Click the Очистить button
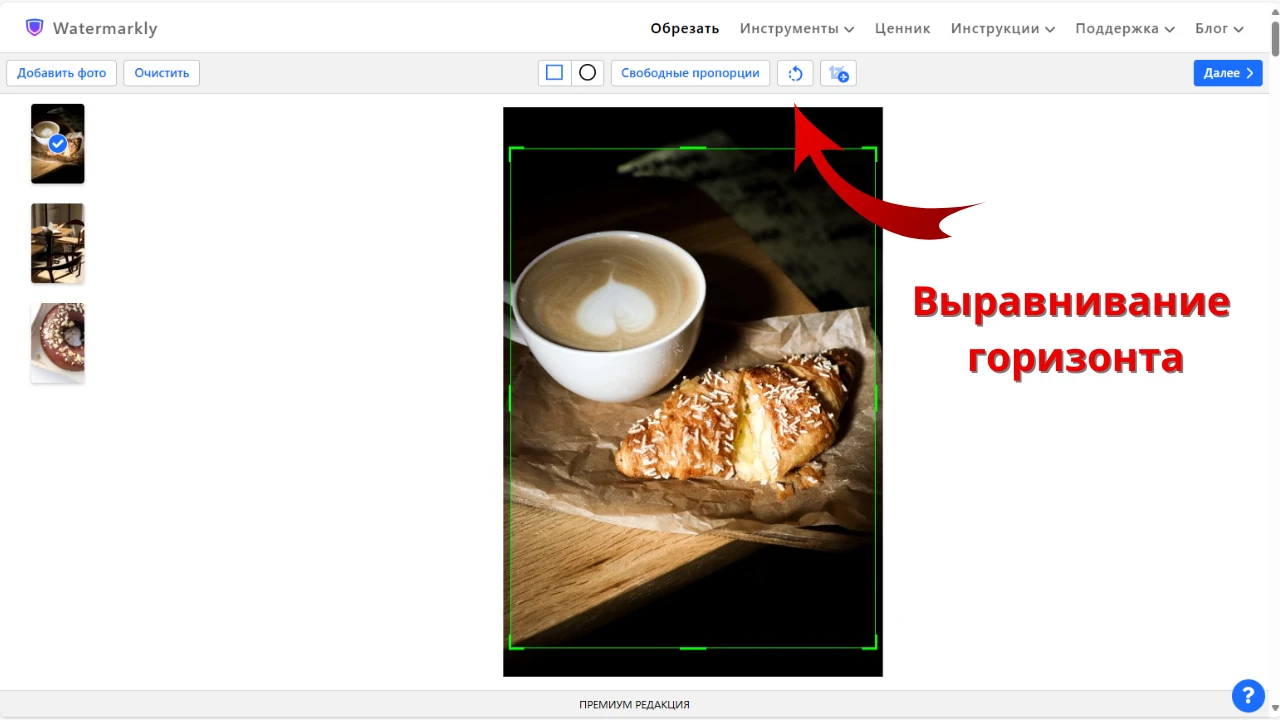 (x=162, y=73)
